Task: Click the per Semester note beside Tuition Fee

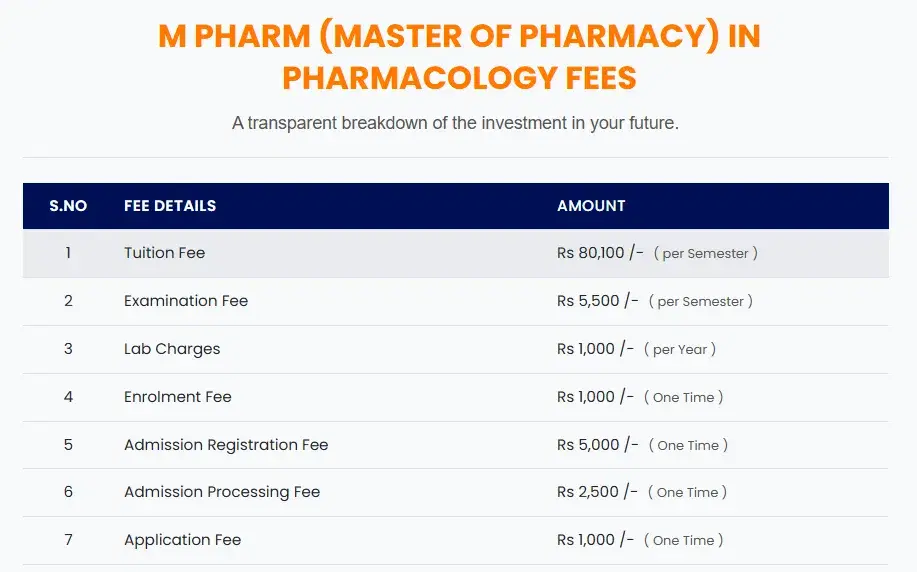Action: (x=705, y=254)
